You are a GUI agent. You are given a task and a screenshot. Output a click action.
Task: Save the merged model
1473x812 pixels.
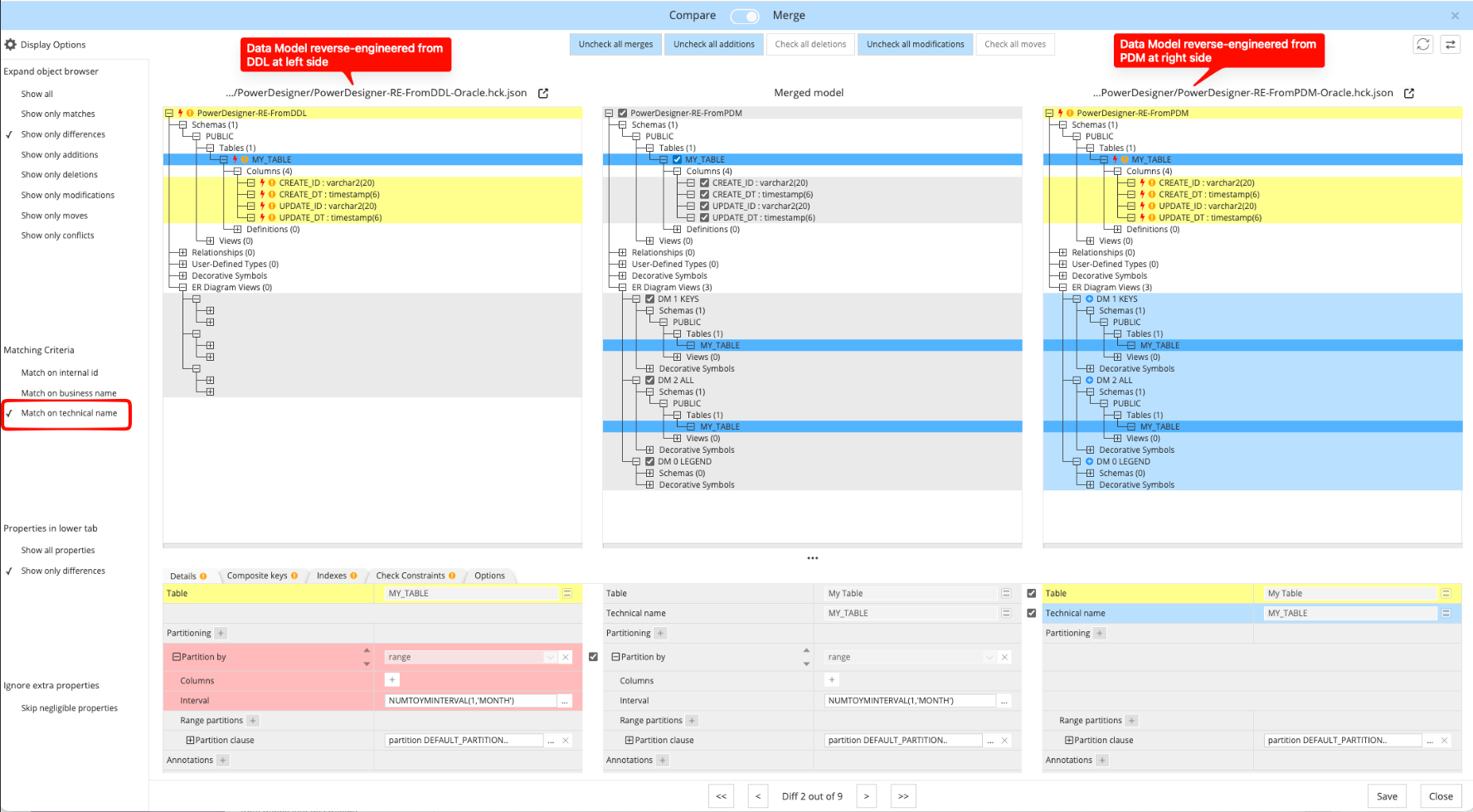pos(1387,795)
